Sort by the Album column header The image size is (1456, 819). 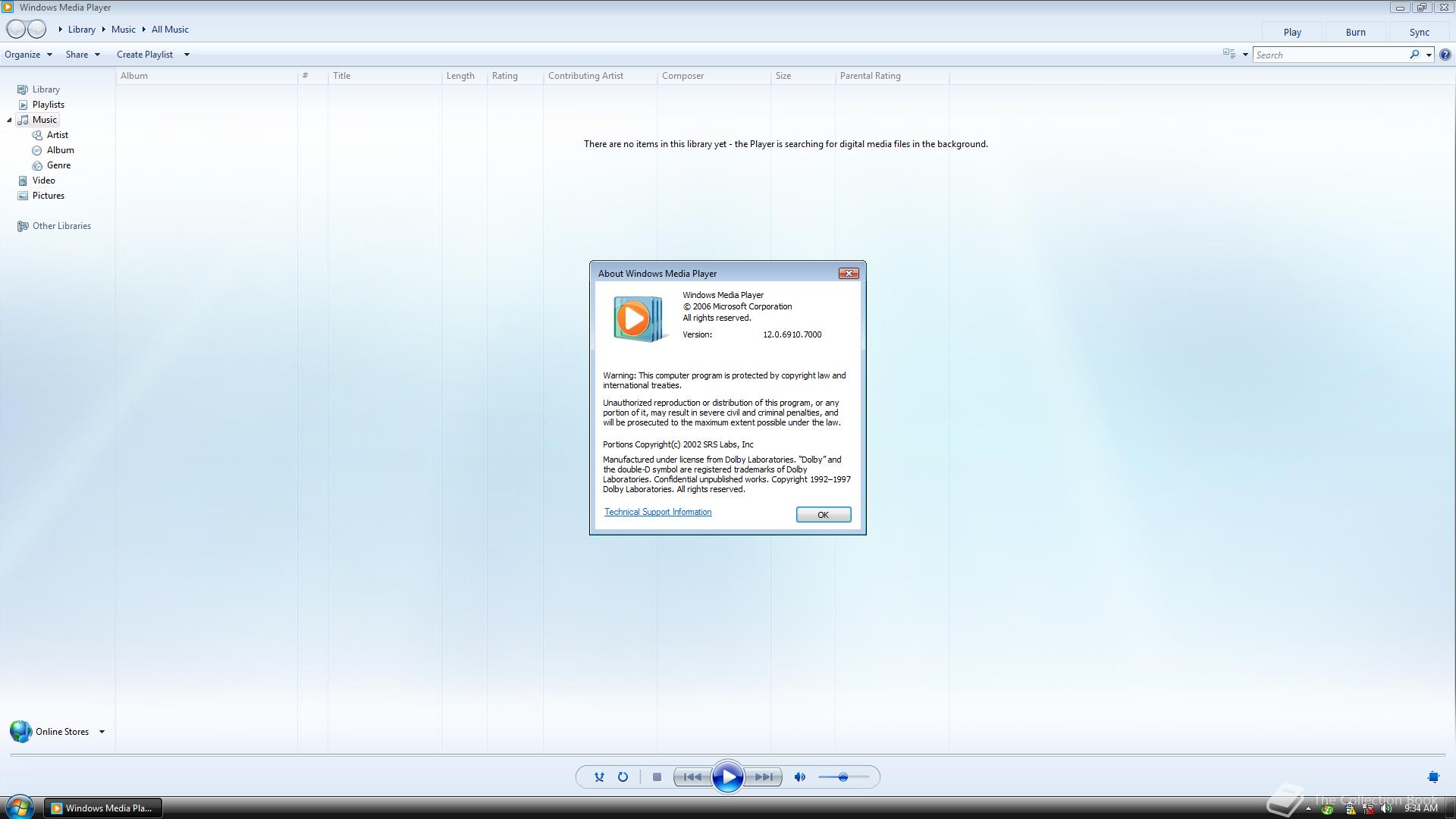coord(206,76)
